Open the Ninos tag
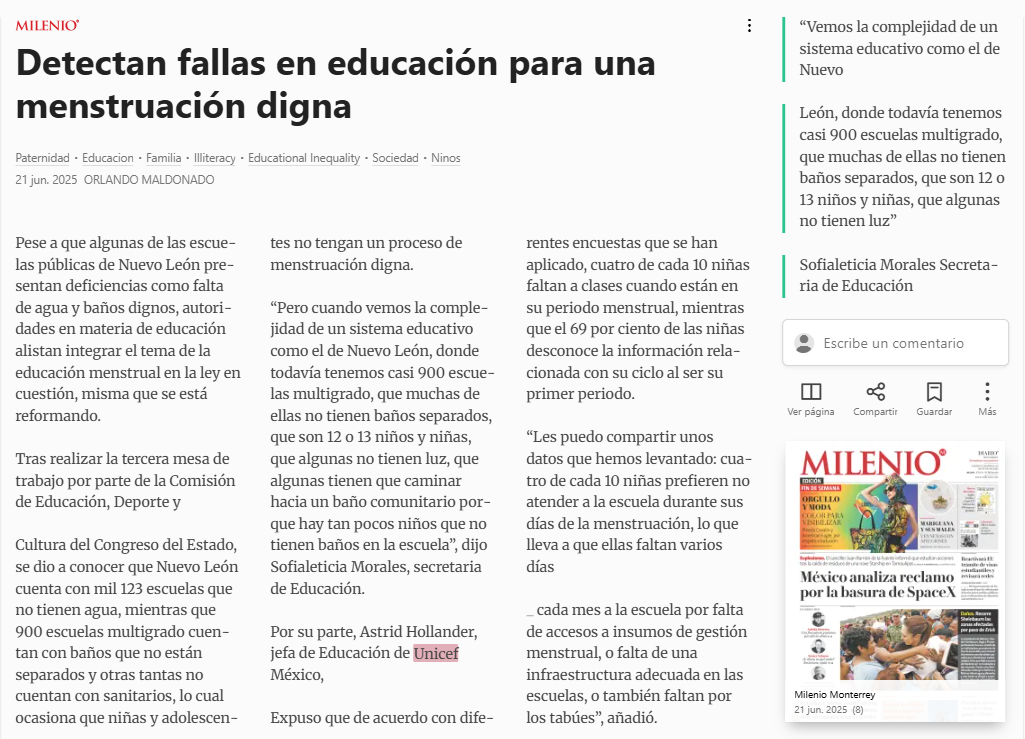 click(446, 158)
